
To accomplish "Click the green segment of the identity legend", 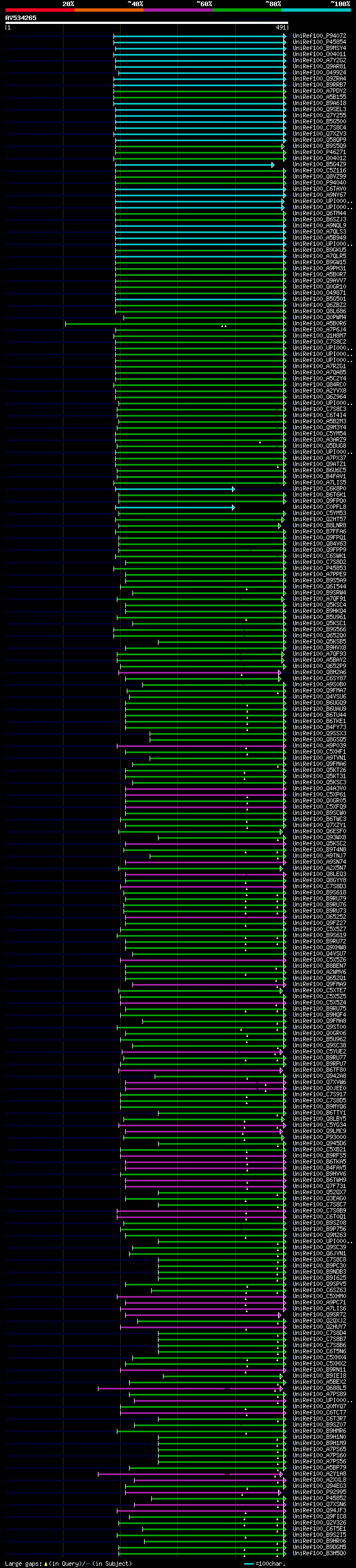I will point(247,10).
